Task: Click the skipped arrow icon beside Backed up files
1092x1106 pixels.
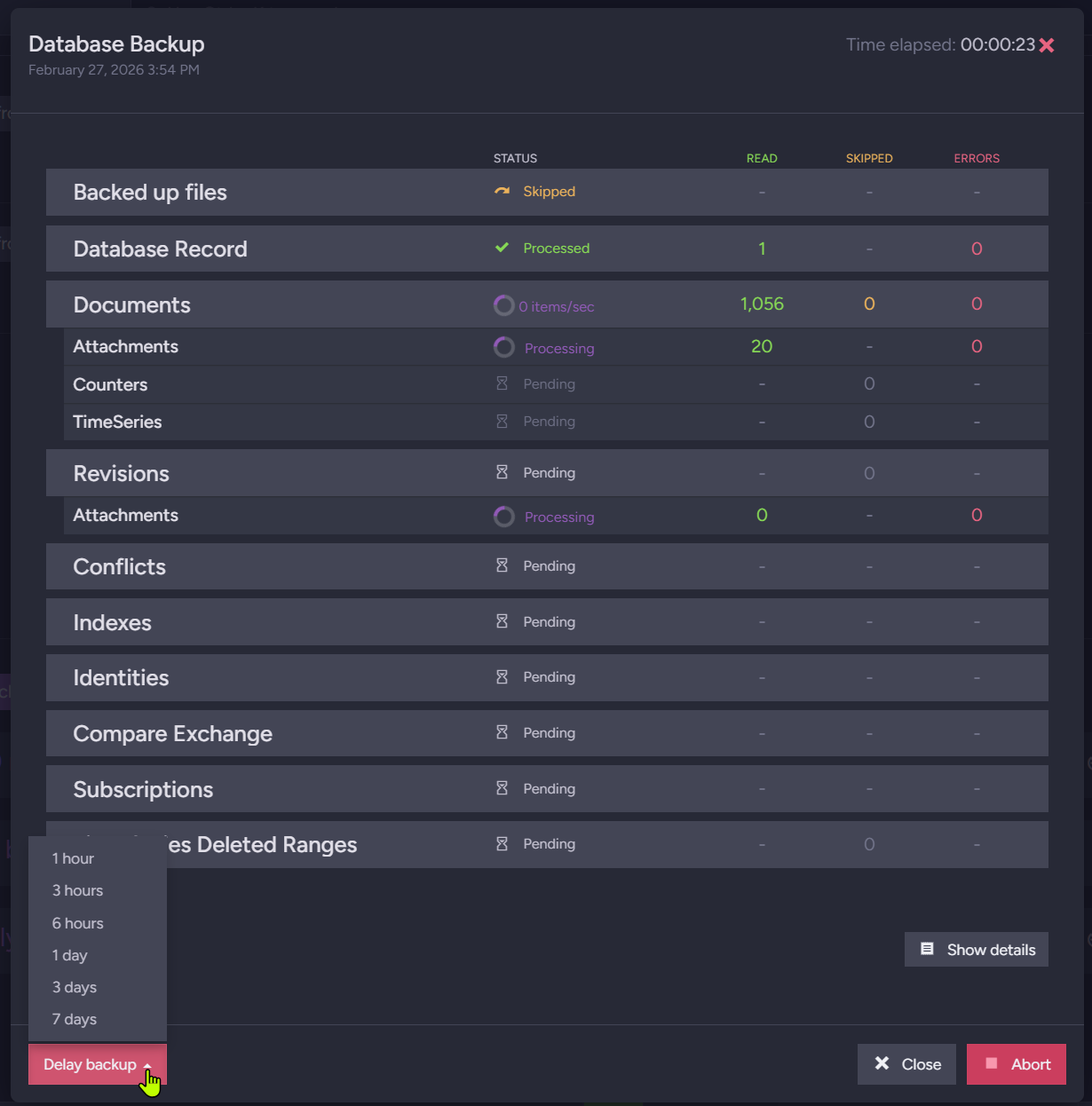Action: pos(503,190)
